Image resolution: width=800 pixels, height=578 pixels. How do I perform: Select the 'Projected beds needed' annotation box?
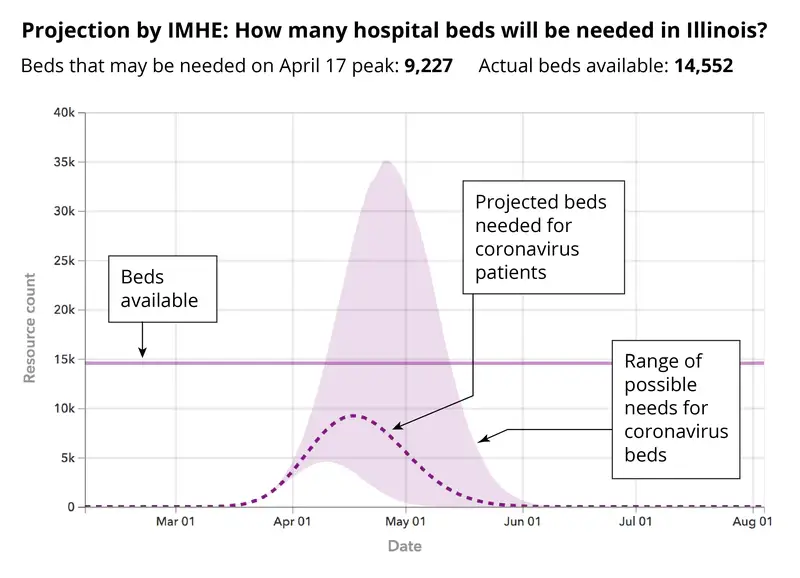tap(543, 236)
